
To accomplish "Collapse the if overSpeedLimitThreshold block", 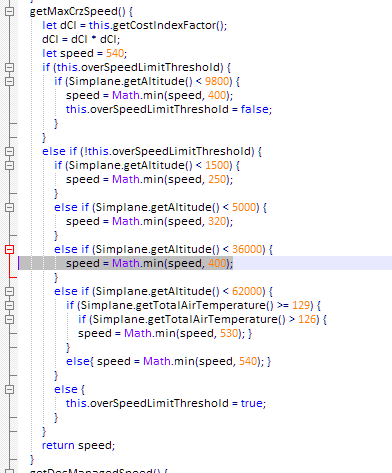I will (10, 67).
